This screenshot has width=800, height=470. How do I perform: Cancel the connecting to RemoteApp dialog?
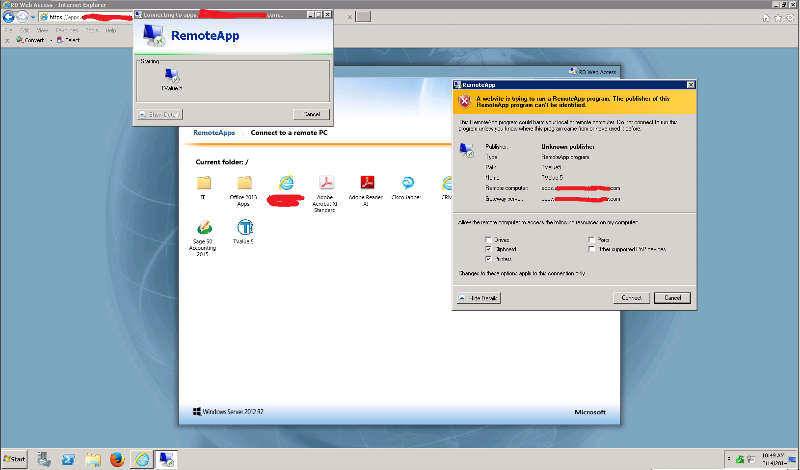click(x=312, y=114)
